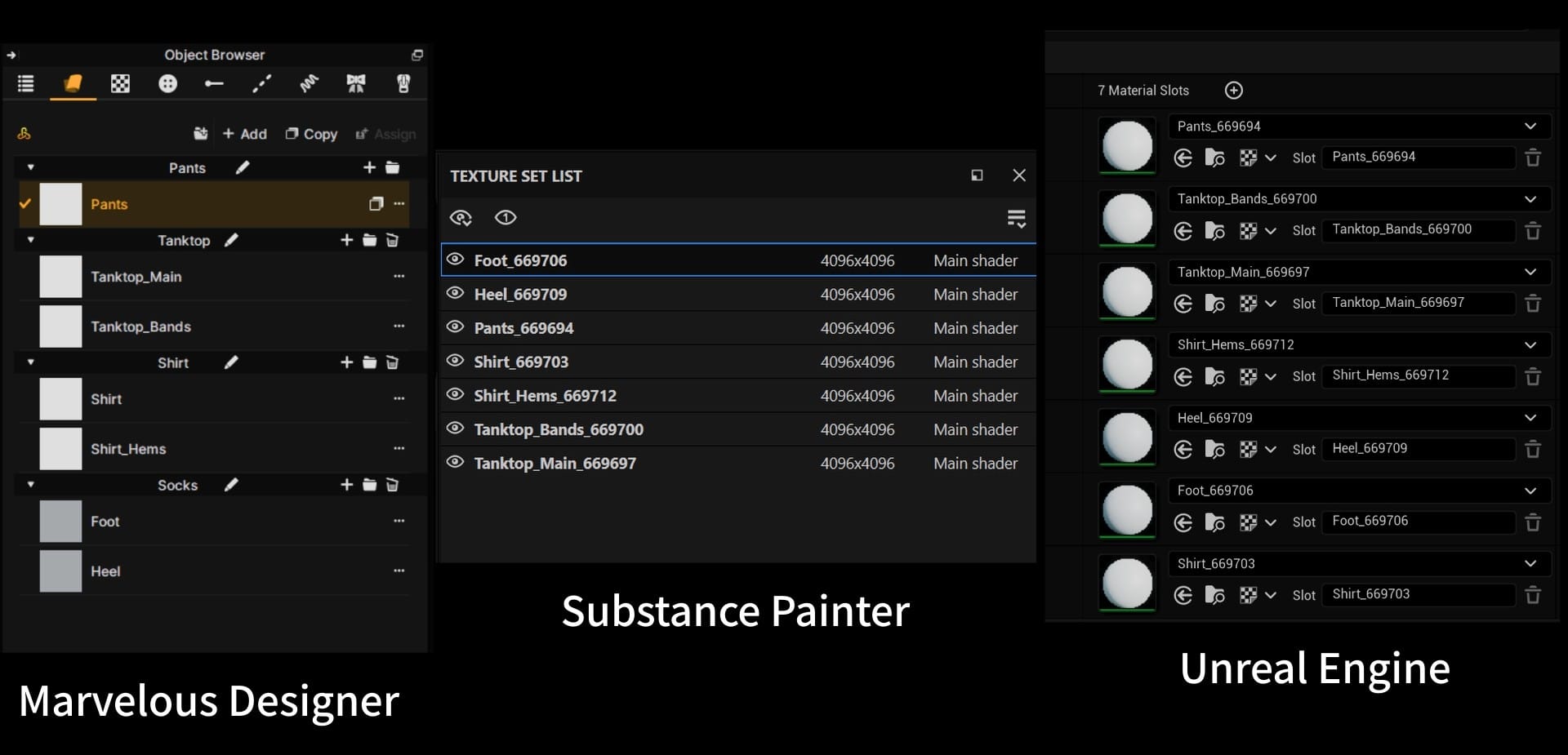
Task: Open the Heel_669709 material dropdown
Action: [x=1360, y=418]
